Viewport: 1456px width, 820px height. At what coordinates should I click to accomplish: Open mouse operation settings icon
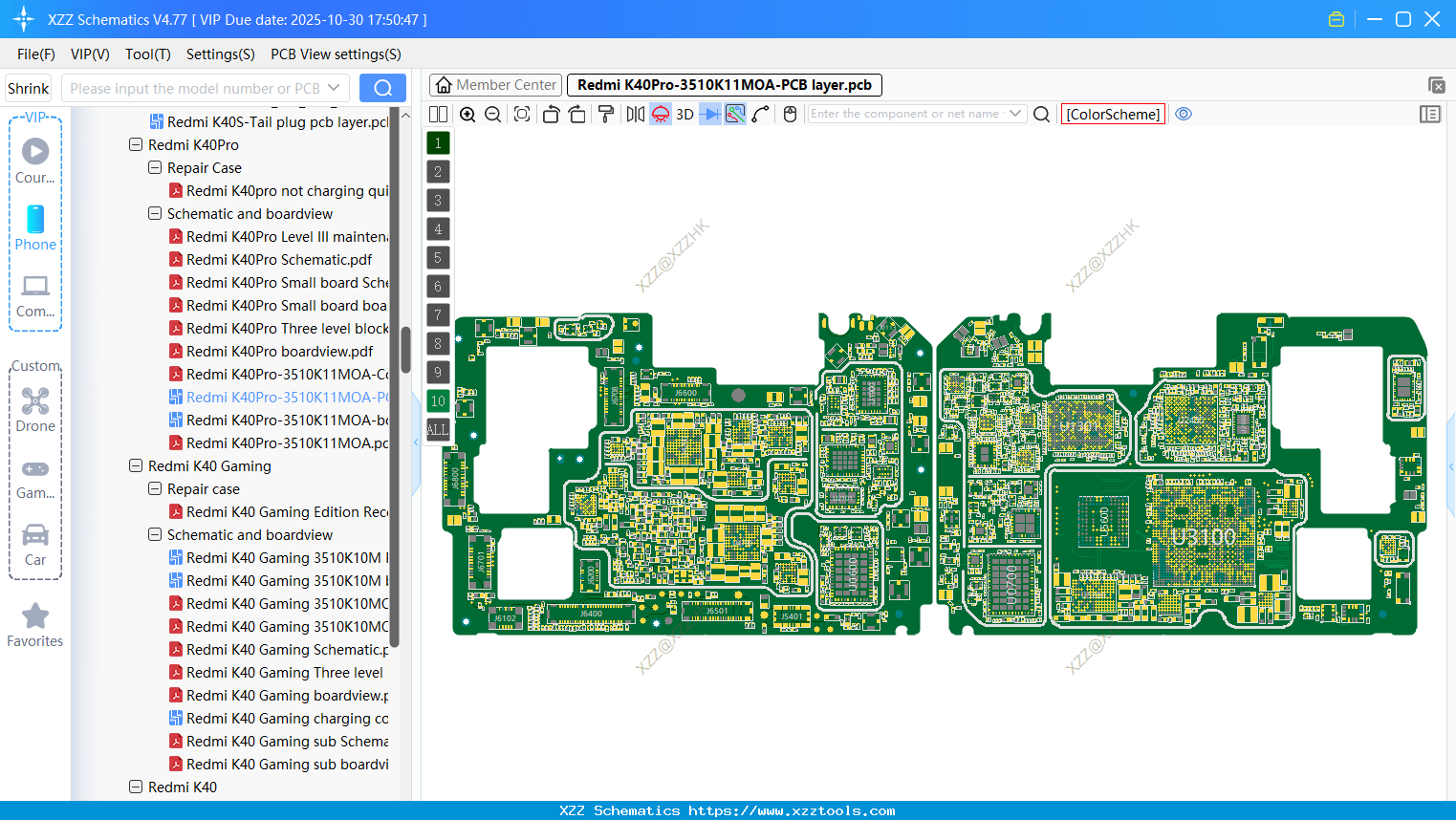click(x=790, y=114)
